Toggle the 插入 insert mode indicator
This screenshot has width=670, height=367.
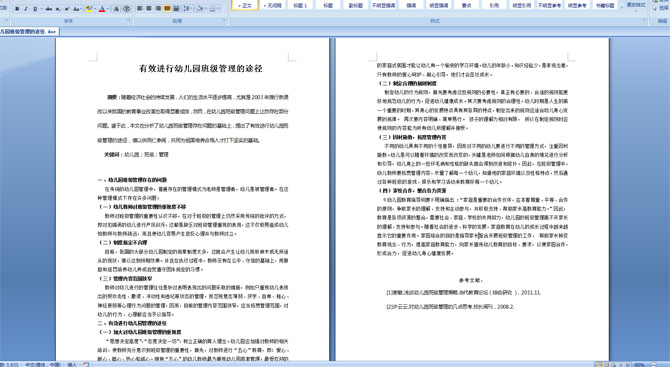[x=72, y=364]
